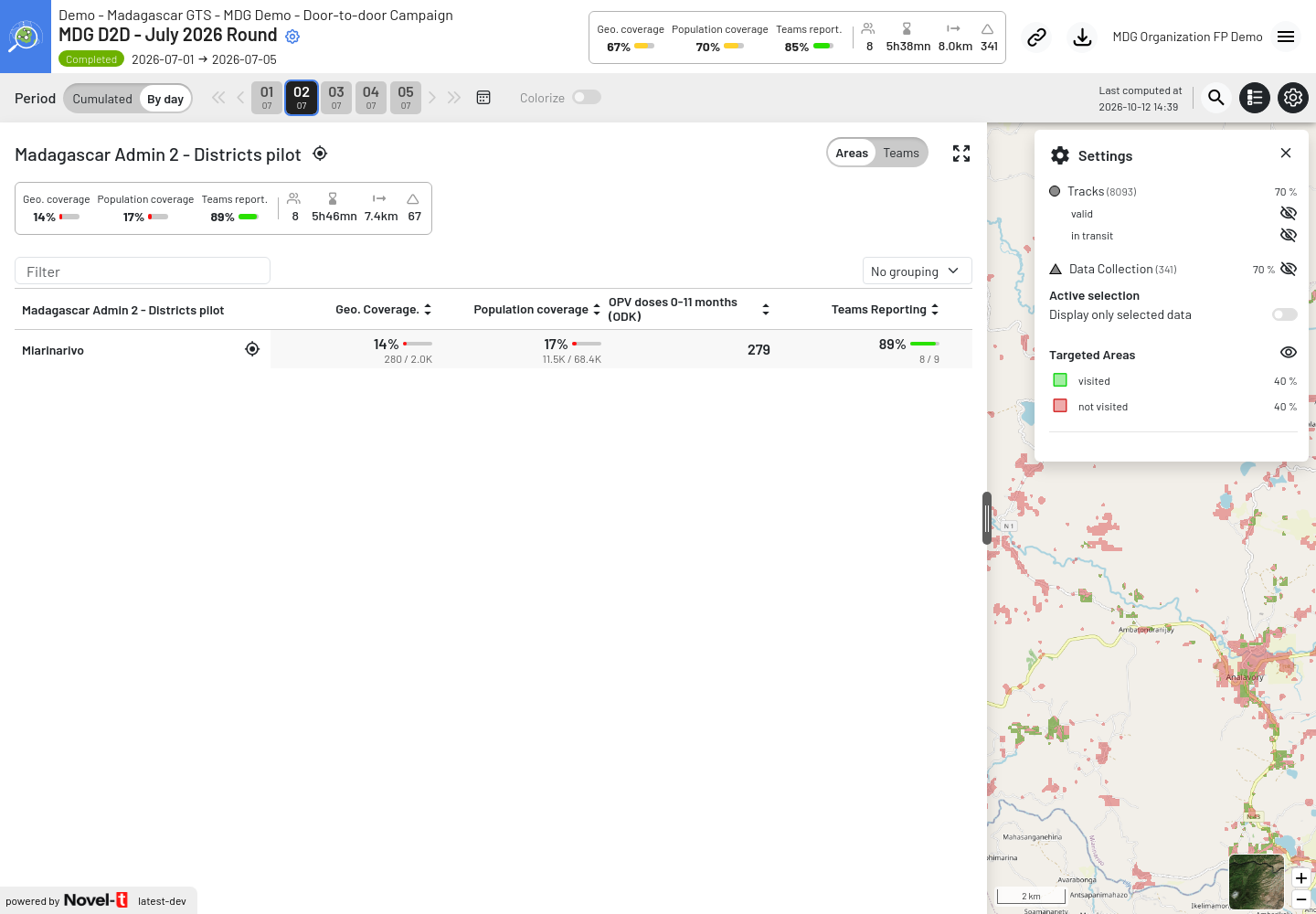
Task: Close the Settings panel
Action: (1286, 153)
